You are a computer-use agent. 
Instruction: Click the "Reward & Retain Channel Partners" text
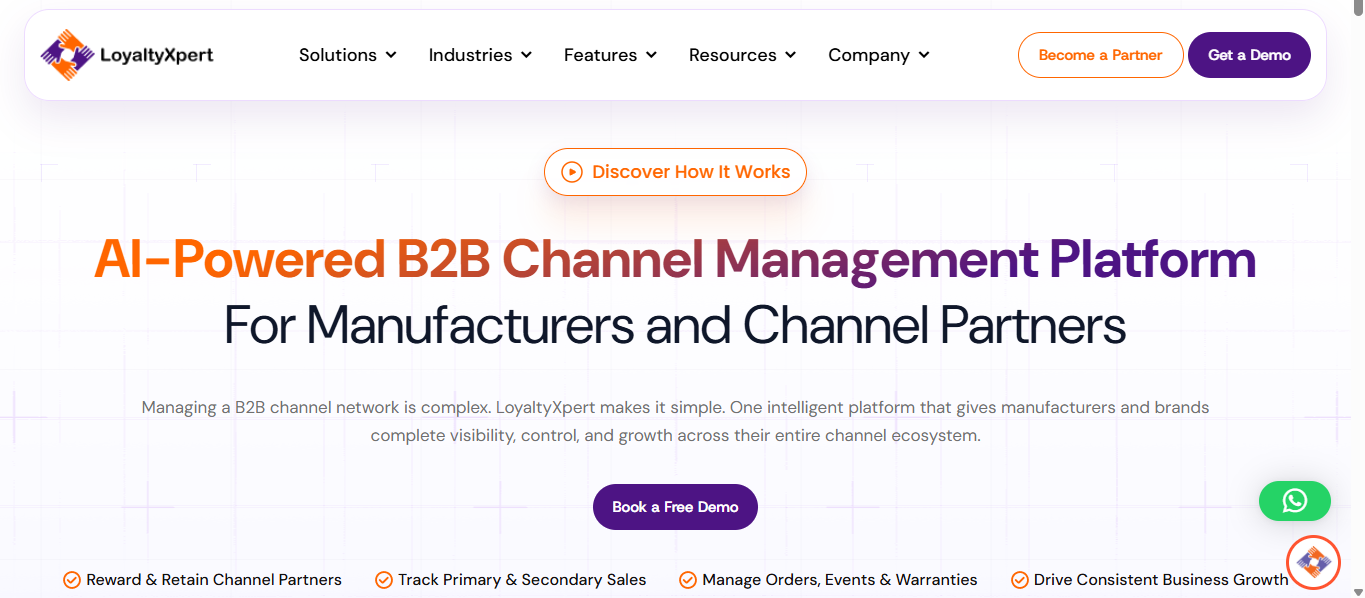tap(214, 580)
